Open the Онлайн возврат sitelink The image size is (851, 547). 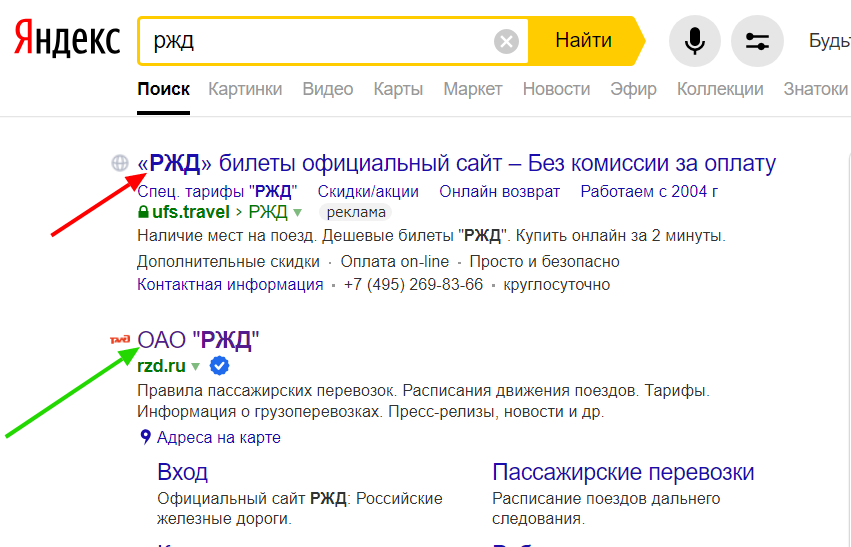pos(499,192)
